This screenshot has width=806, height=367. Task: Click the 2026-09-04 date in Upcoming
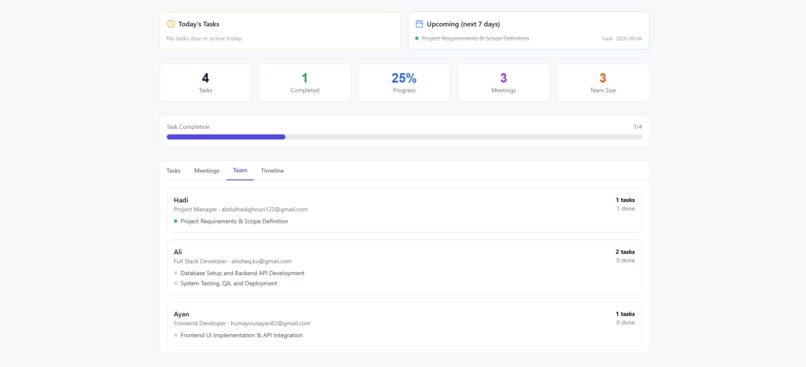629,39
